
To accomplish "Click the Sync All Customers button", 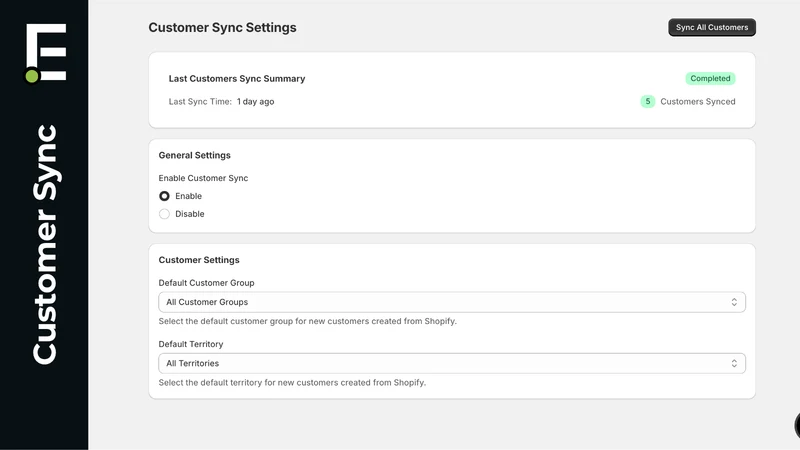I will coord(712,28).
